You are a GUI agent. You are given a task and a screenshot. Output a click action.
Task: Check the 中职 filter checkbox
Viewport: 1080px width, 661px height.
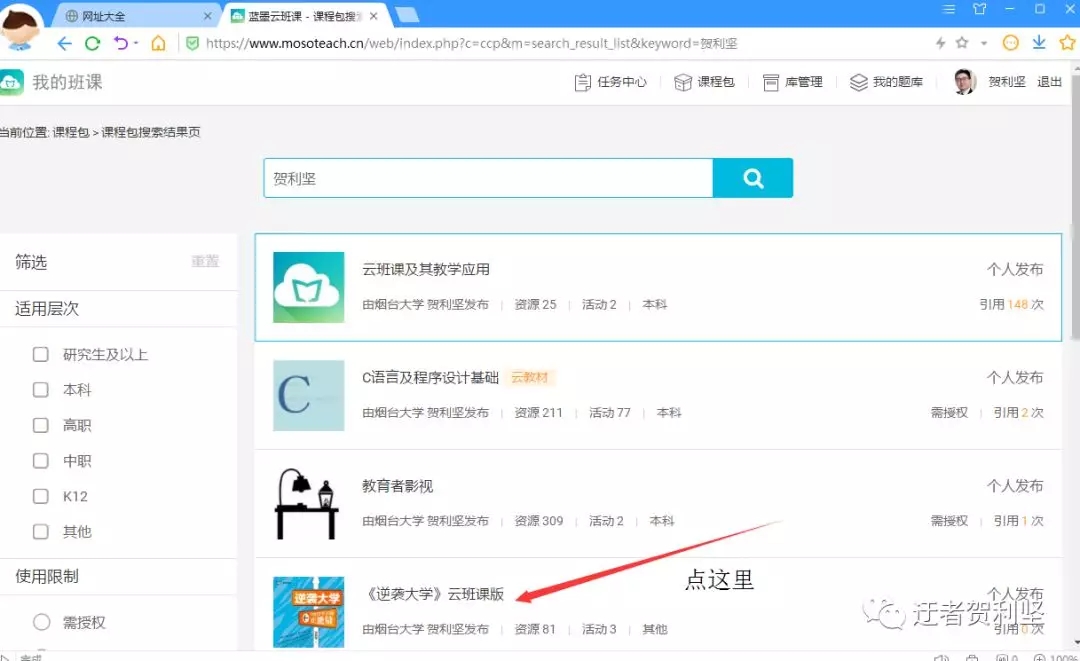click(41, 461)
